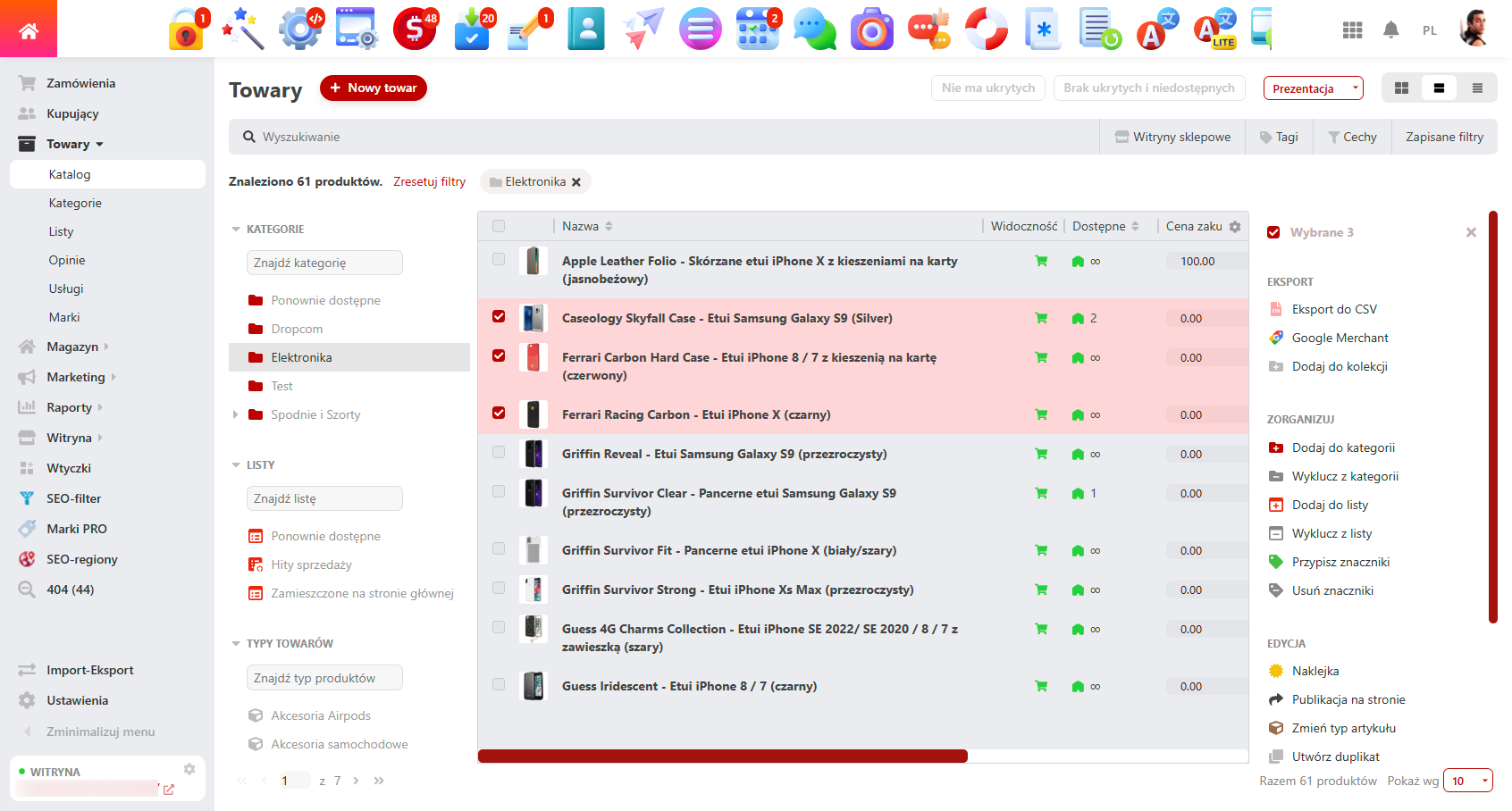Open Zamówienia in the sidebar menu

pos(80,83)
